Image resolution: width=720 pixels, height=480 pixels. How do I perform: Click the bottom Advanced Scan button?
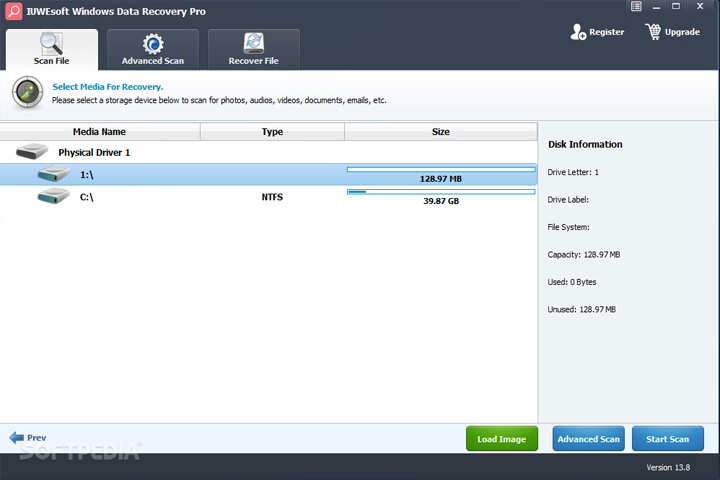click(589, 439)
